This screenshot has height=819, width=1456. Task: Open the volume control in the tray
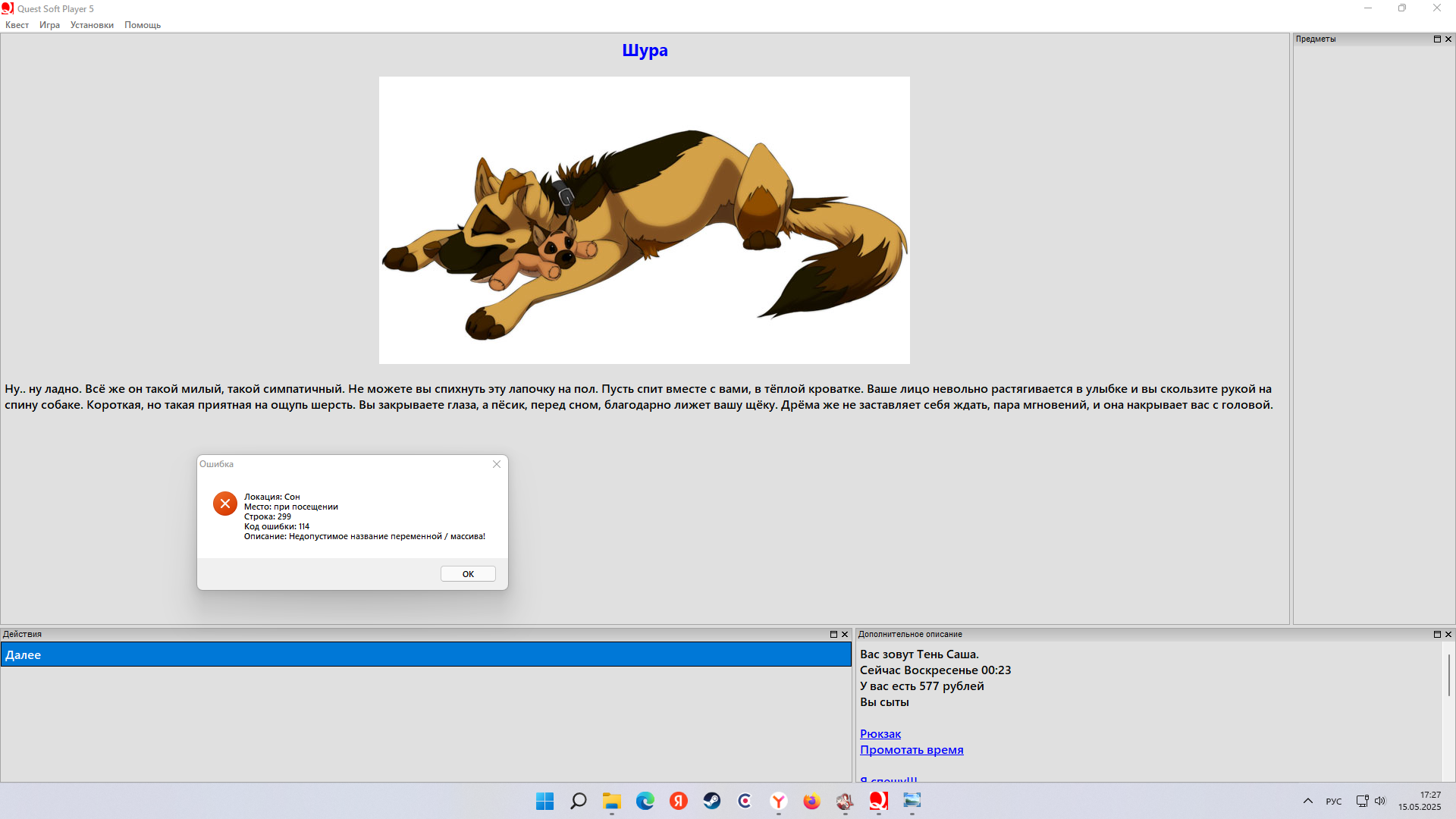pyautogui.click(x=1380, y=801)
